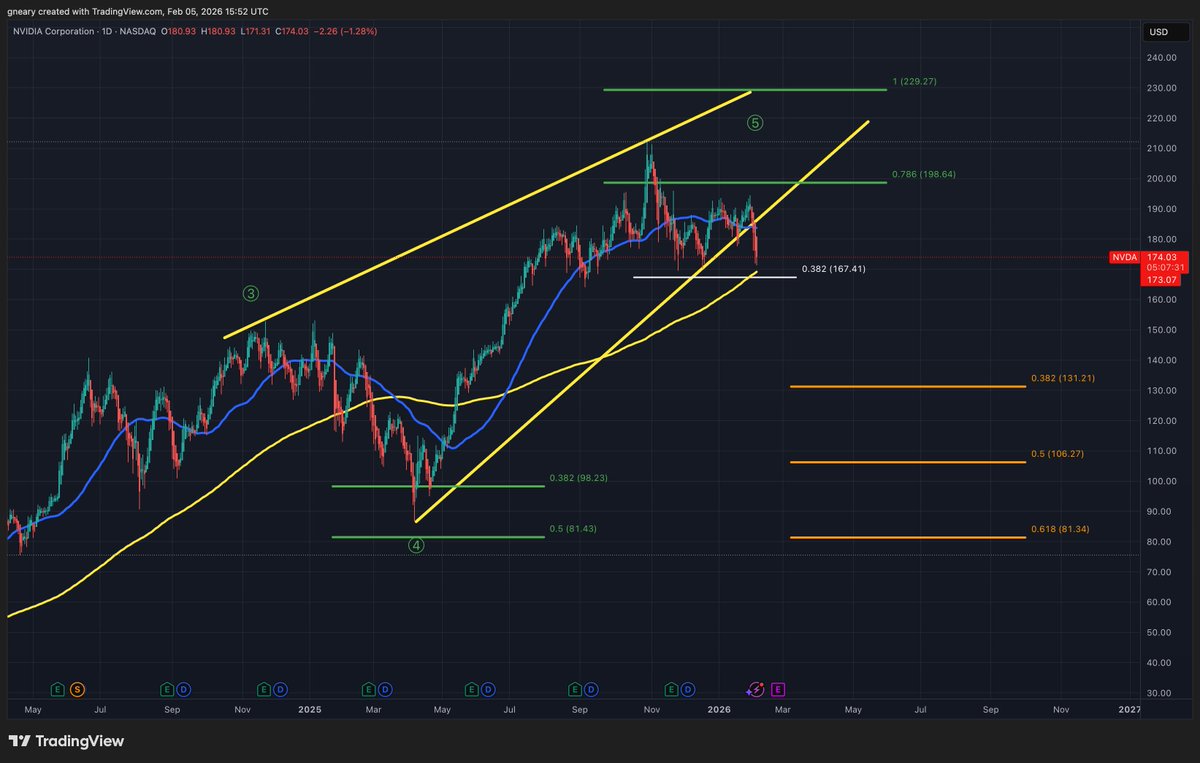
Task: Select the earnings E marker near Nov 2025
Action: pyautogui.click(x=672, y=689)
